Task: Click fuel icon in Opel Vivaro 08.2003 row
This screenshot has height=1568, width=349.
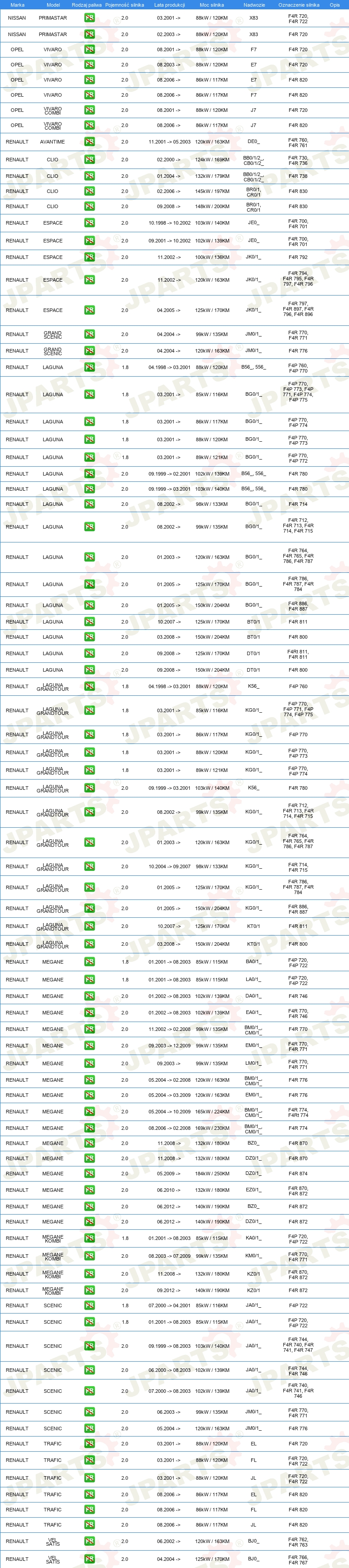Action: point(90,65)
